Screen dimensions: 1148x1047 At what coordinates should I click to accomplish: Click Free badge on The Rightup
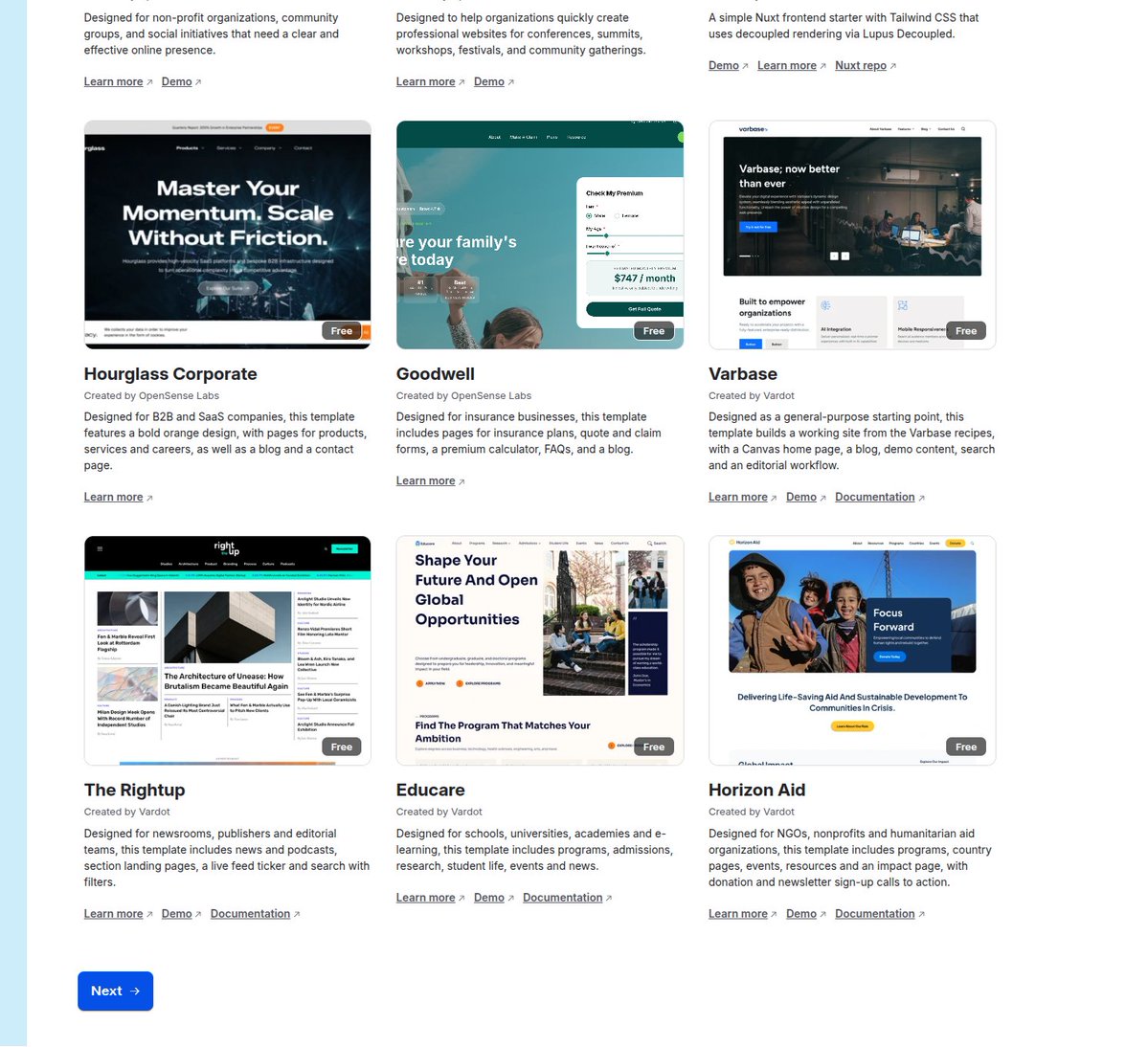tap(341, 747)
